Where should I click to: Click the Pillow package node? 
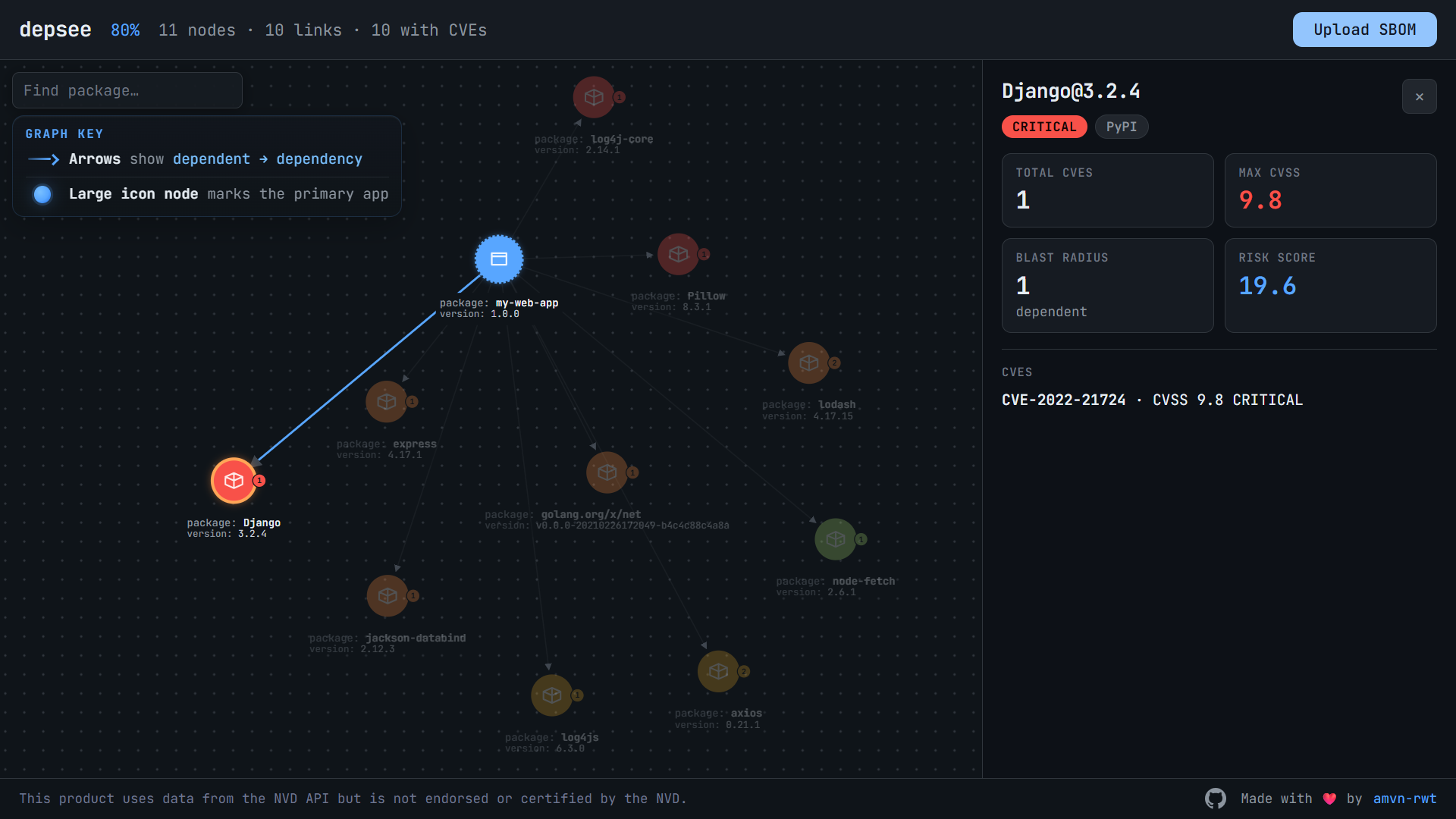[678, 254]
